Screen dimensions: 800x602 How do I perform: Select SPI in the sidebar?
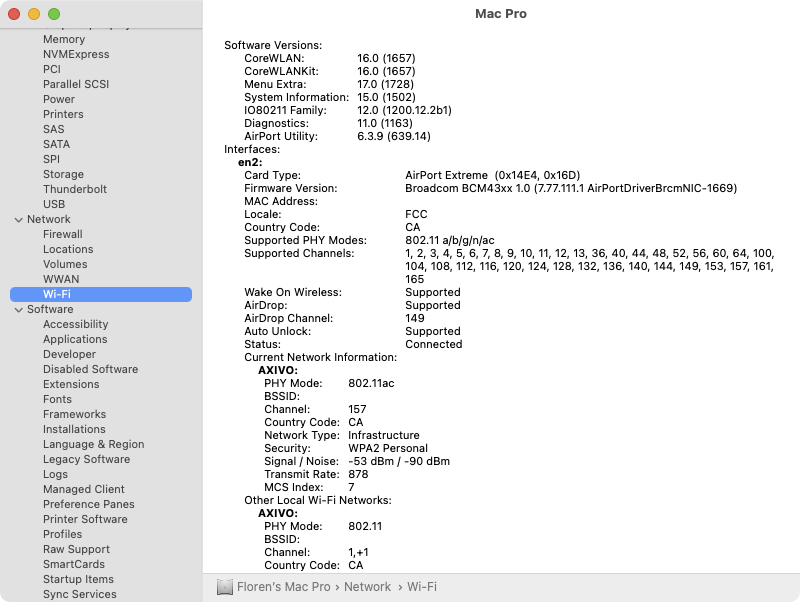click(x=52, y=159)
